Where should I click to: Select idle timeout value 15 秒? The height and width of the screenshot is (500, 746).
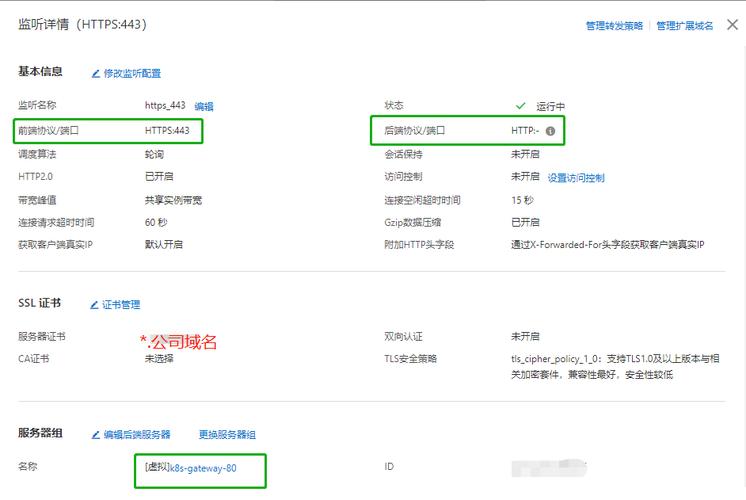pos(522,200)
